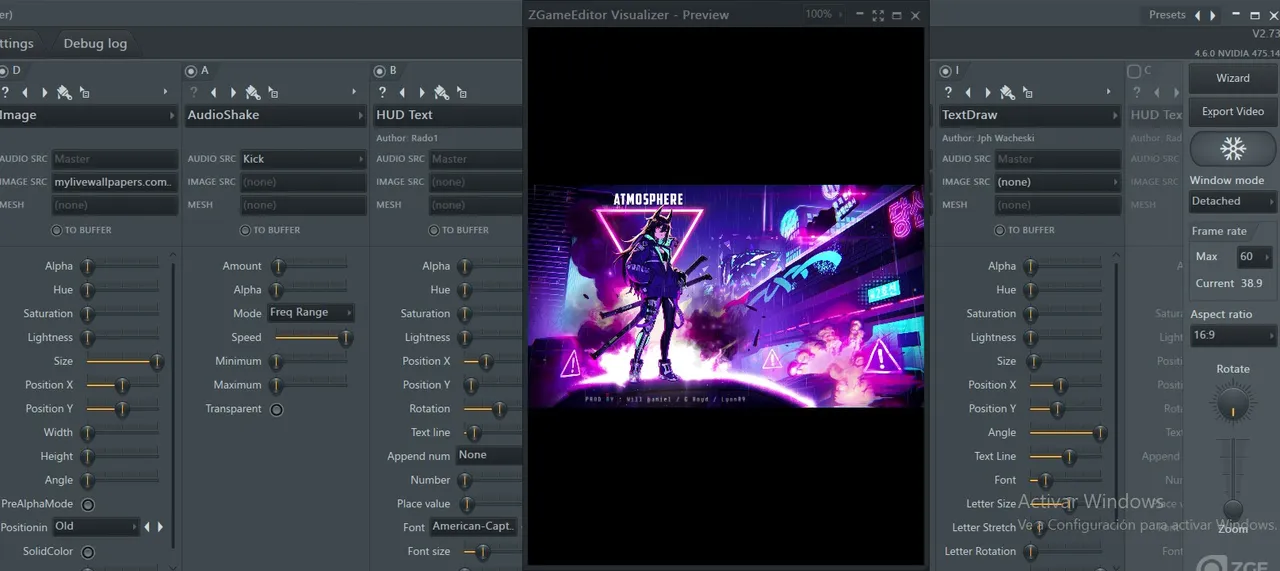Screen dimensions: 1280x571
Task: Click the paint bucket icon in layer I
Action: [x=1006, y=92]
